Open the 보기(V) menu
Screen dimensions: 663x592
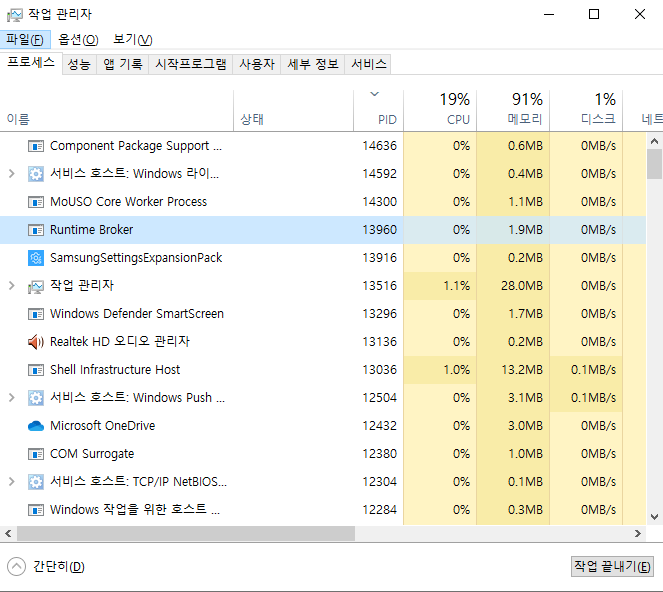point(132,40)
